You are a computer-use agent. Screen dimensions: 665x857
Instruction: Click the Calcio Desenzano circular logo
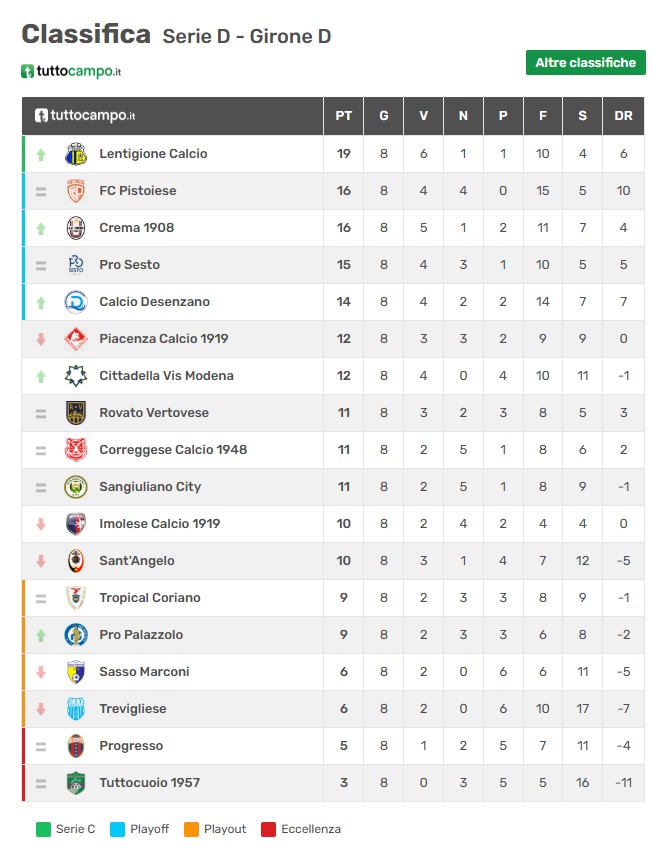pos(76,302)
